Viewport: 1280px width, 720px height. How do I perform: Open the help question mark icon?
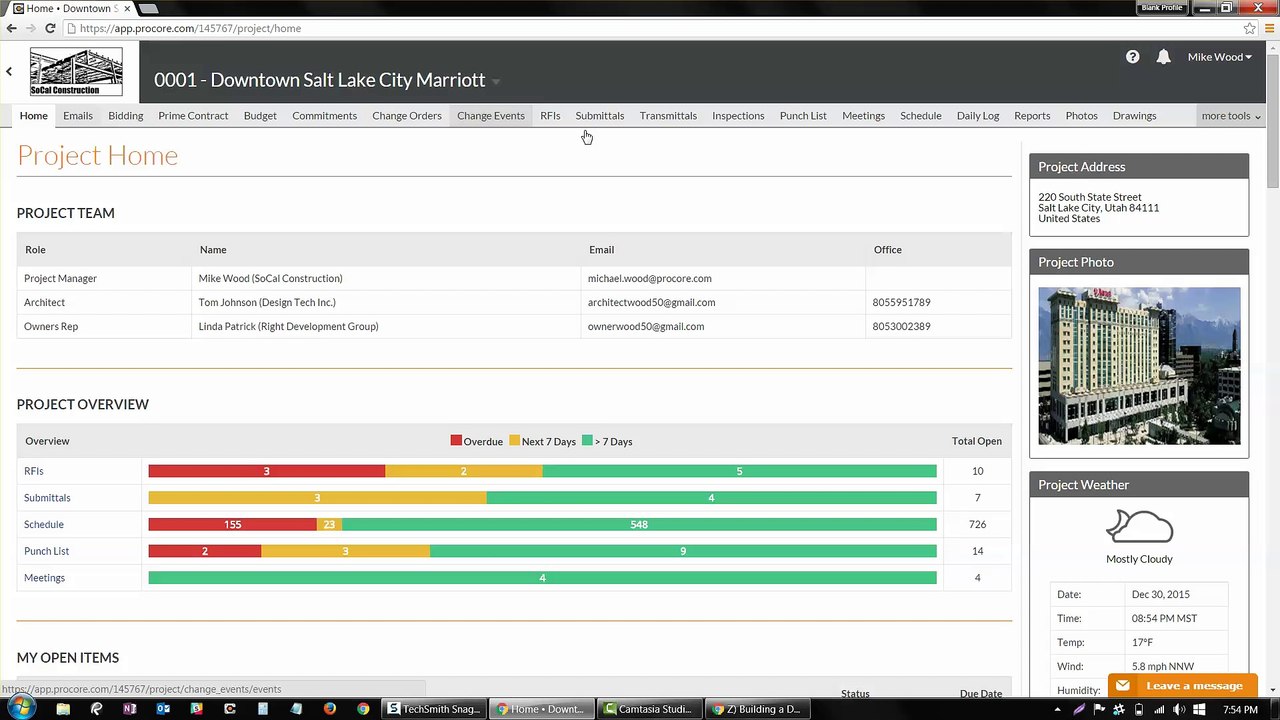[x=1132, y=57]
